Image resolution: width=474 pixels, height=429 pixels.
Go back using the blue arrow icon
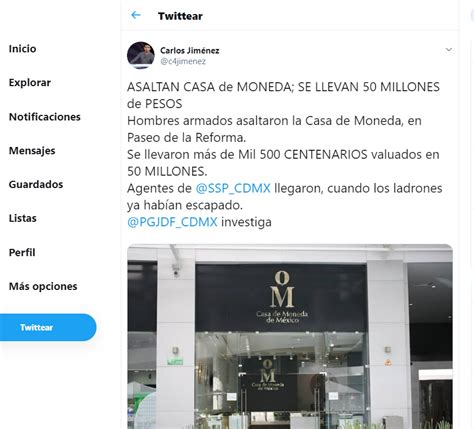point(136,15)
